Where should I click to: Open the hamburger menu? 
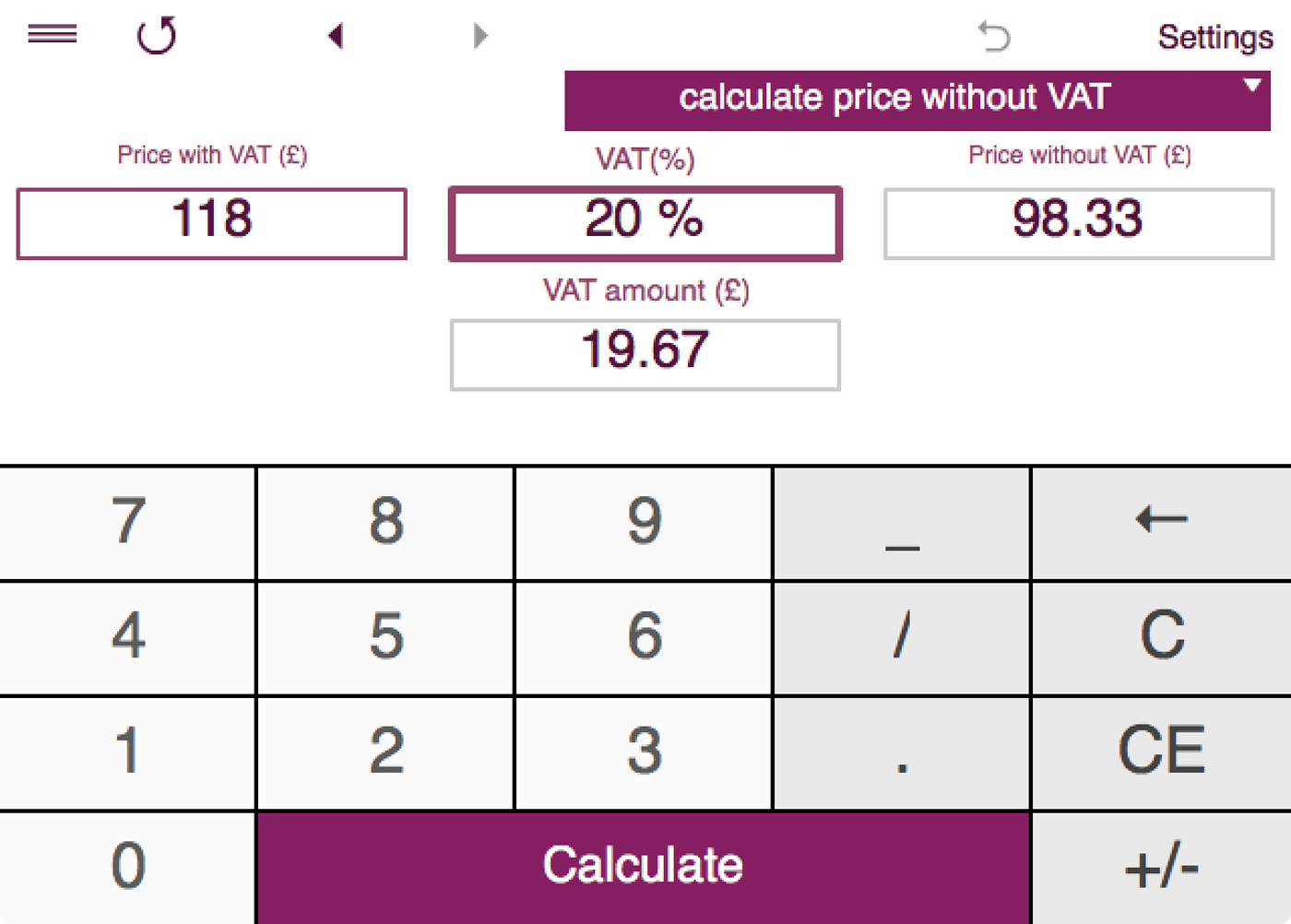pyautogui.click(x=51, y=34)
